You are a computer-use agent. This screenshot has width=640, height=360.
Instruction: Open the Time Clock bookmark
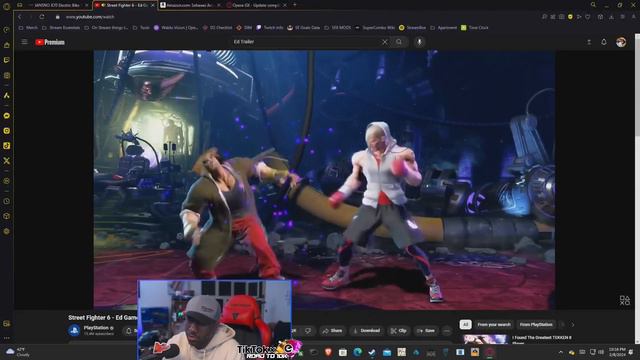[x=475, y=28]
